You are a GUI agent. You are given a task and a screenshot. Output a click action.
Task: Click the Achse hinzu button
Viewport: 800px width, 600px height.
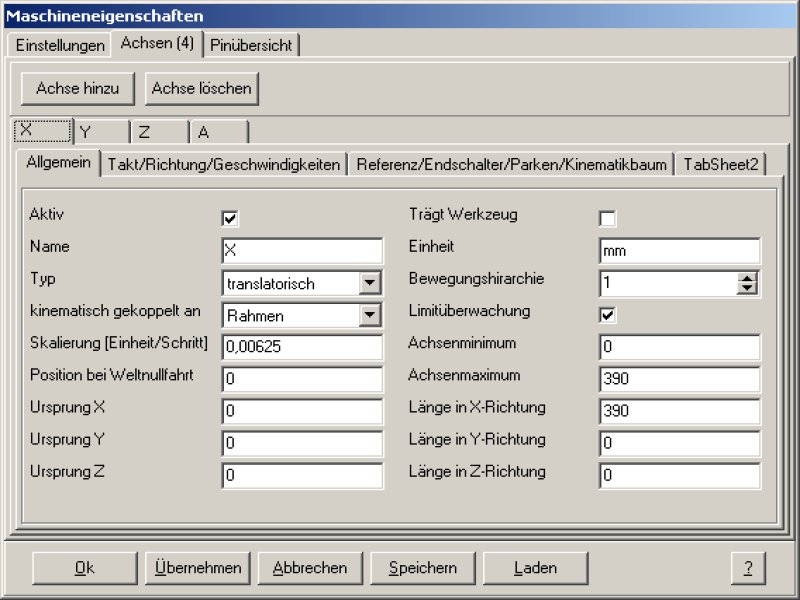click(x=78, y=88)
